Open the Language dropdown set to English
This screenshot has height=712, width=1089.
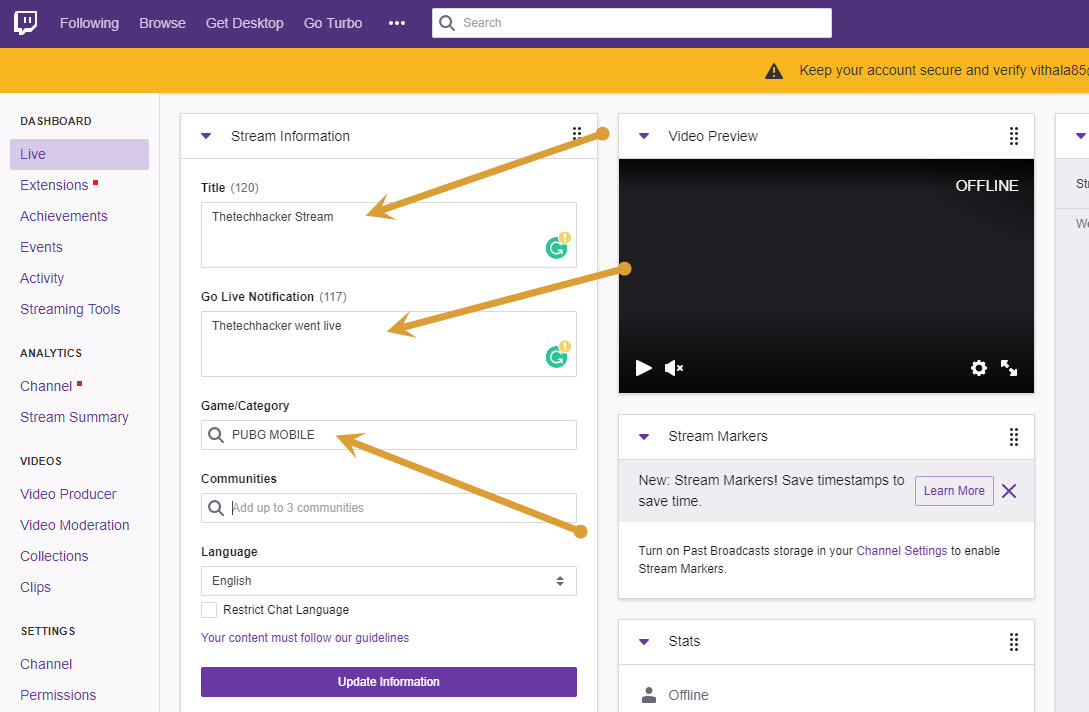(x=389, y=581)
